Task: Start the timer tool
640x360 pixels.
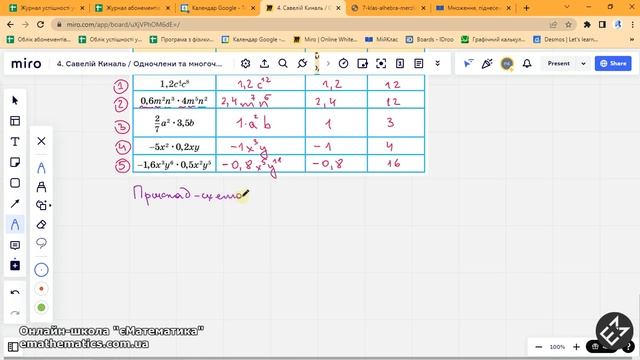Action: (344, 63)
